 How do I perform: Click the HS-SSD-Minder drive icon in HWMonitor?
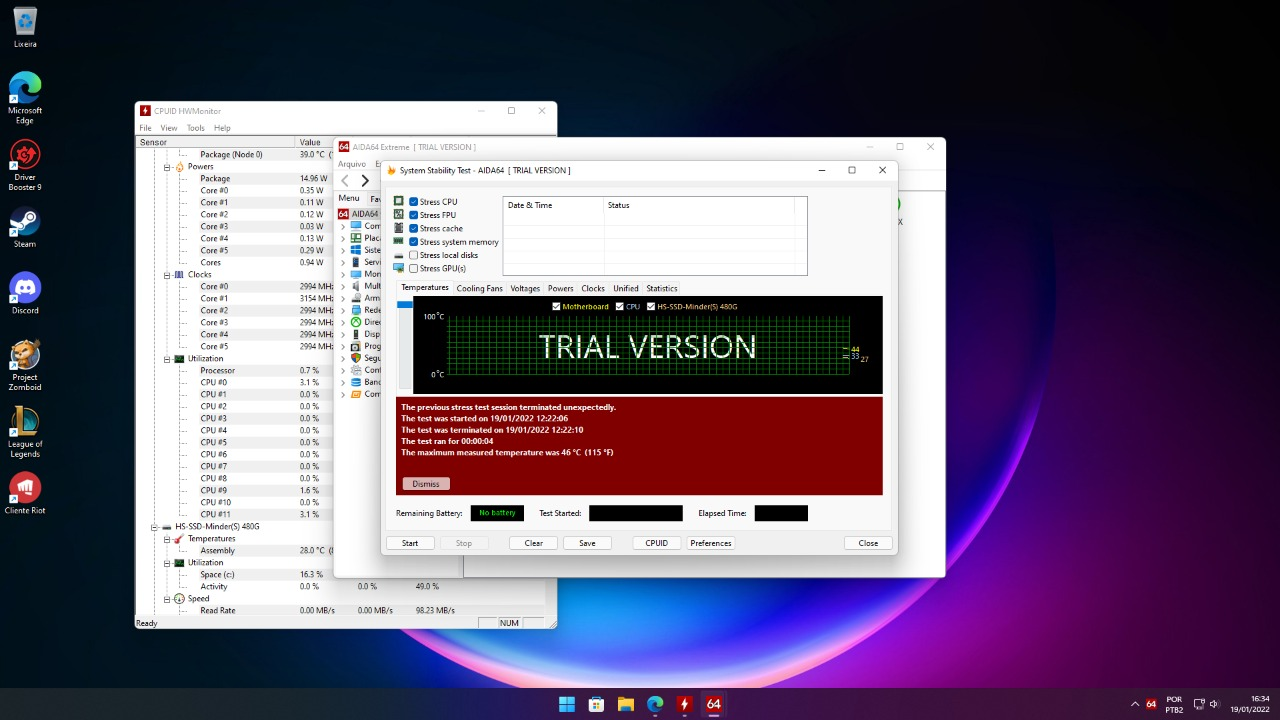(x=167, y=527)
